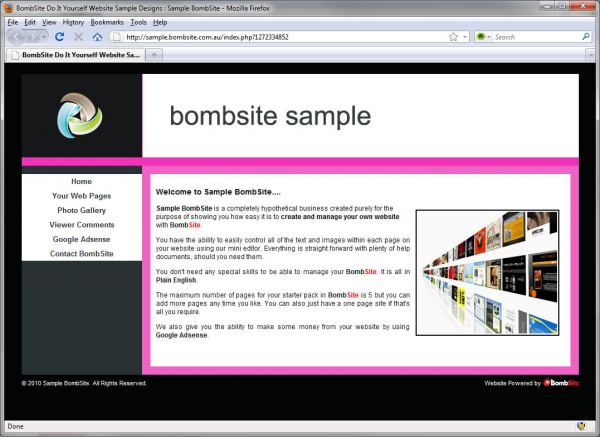The width and height of the screenshot is (600, 437).
Task: Open the Tools menu
Action: 138,22
